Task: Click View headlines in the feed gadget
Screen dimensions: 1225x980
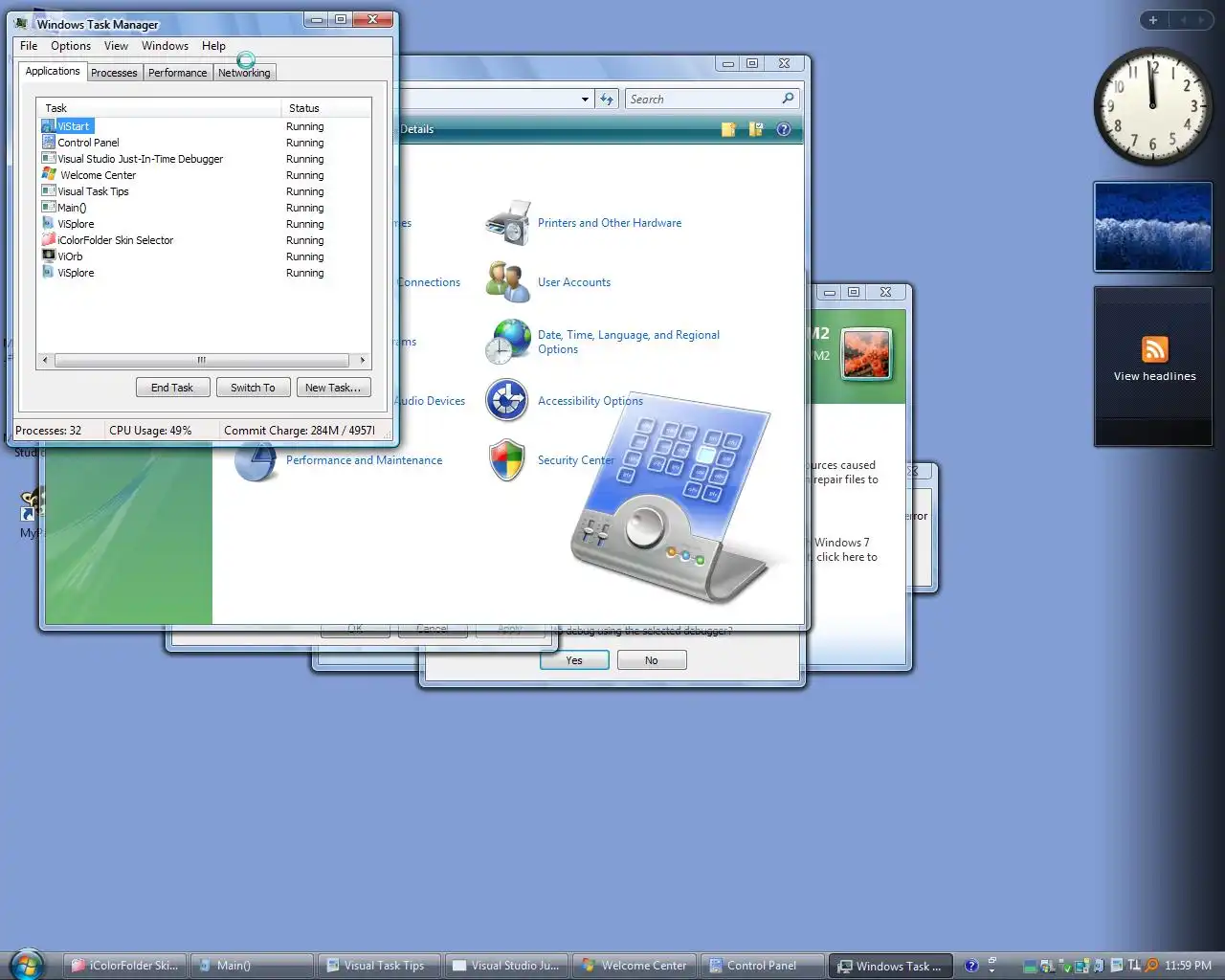Action: click(x=1155, y=376)
